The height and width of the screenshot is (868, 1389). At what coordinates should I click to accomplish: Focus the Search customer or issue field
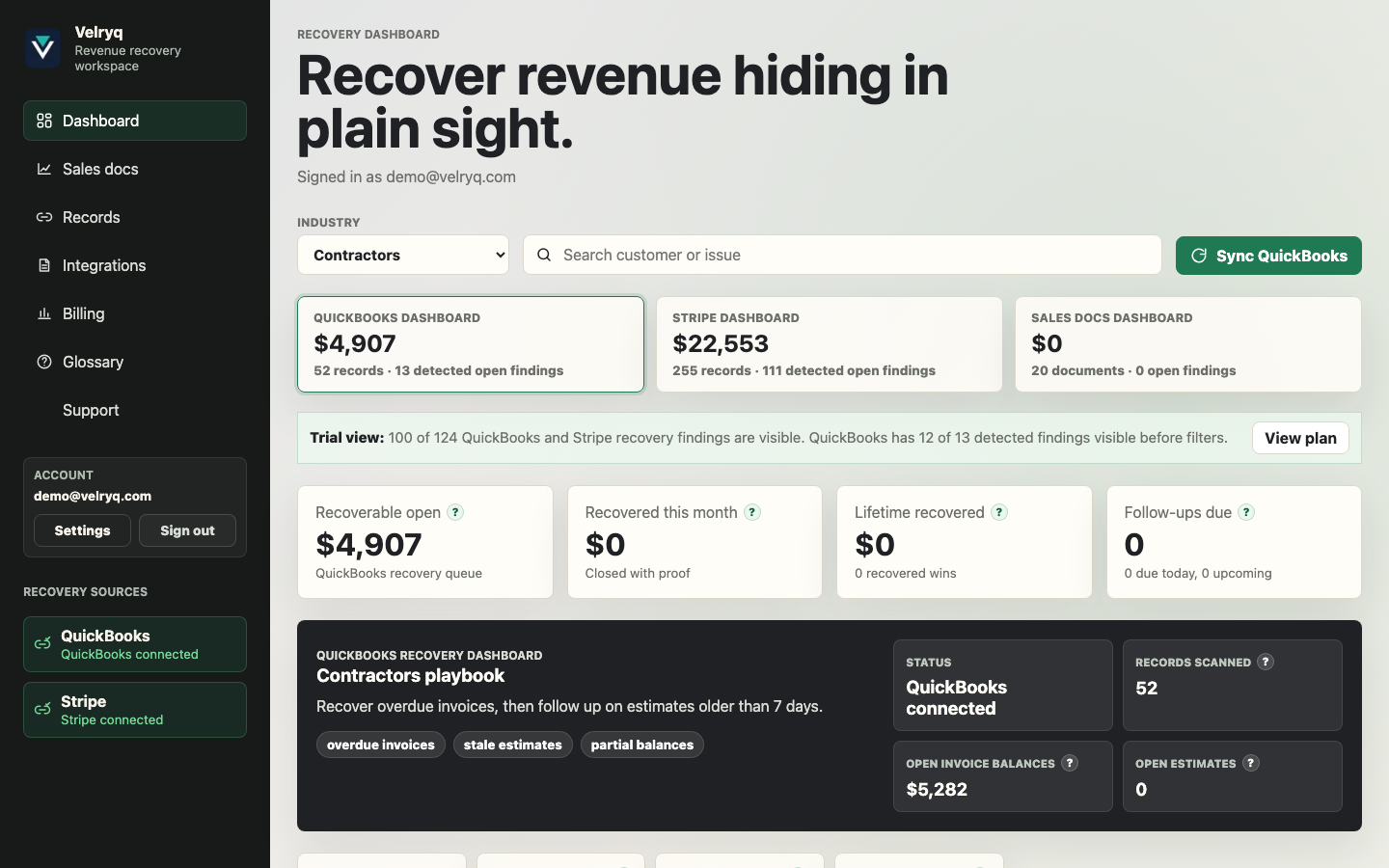842,255
